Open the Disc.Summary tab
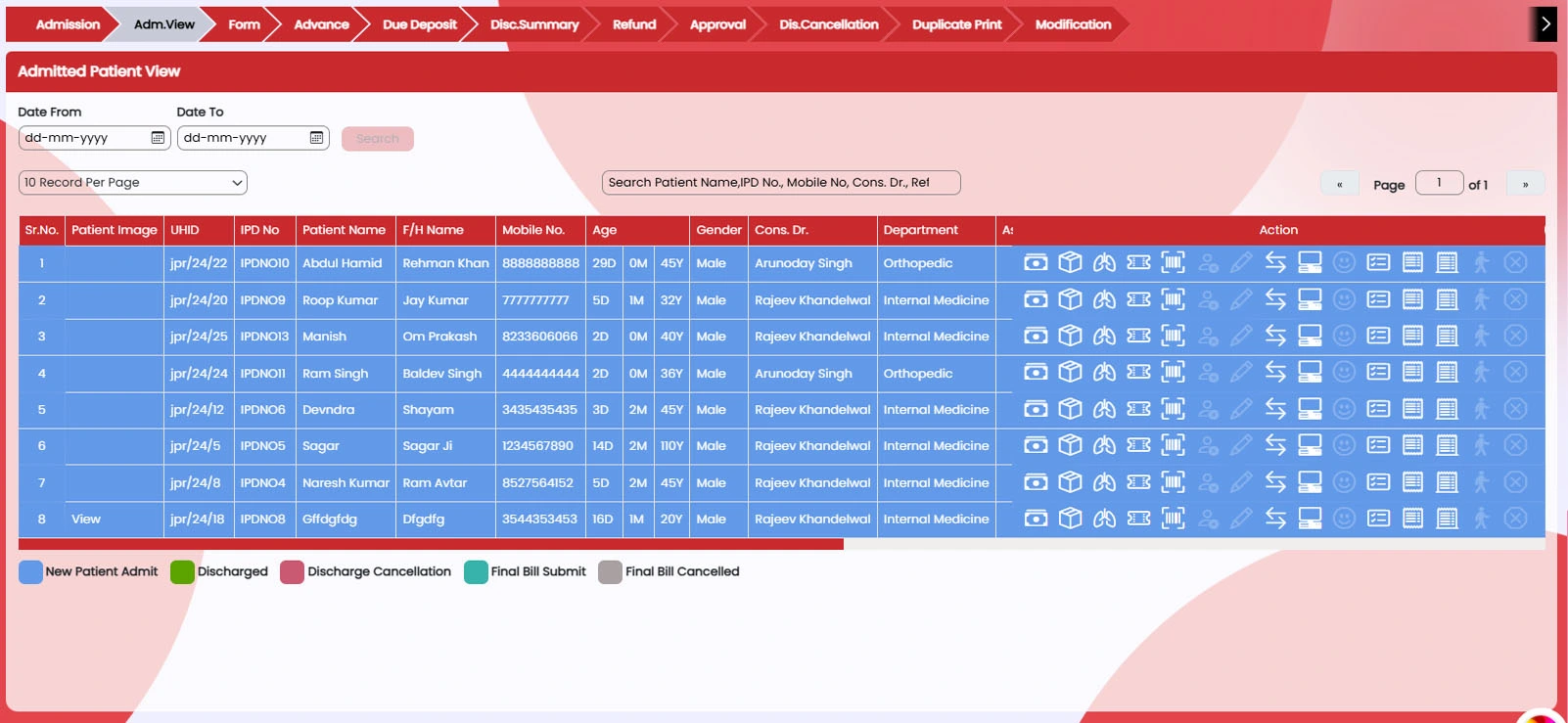 pyautogui.click(x=534, y=24)
